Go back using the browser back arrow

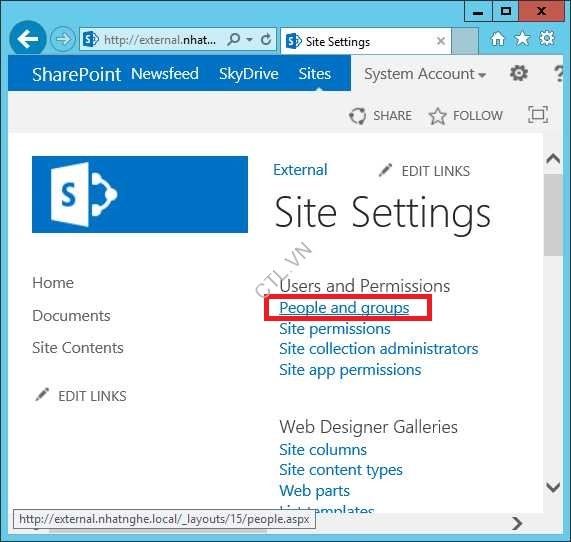point(28,39)
